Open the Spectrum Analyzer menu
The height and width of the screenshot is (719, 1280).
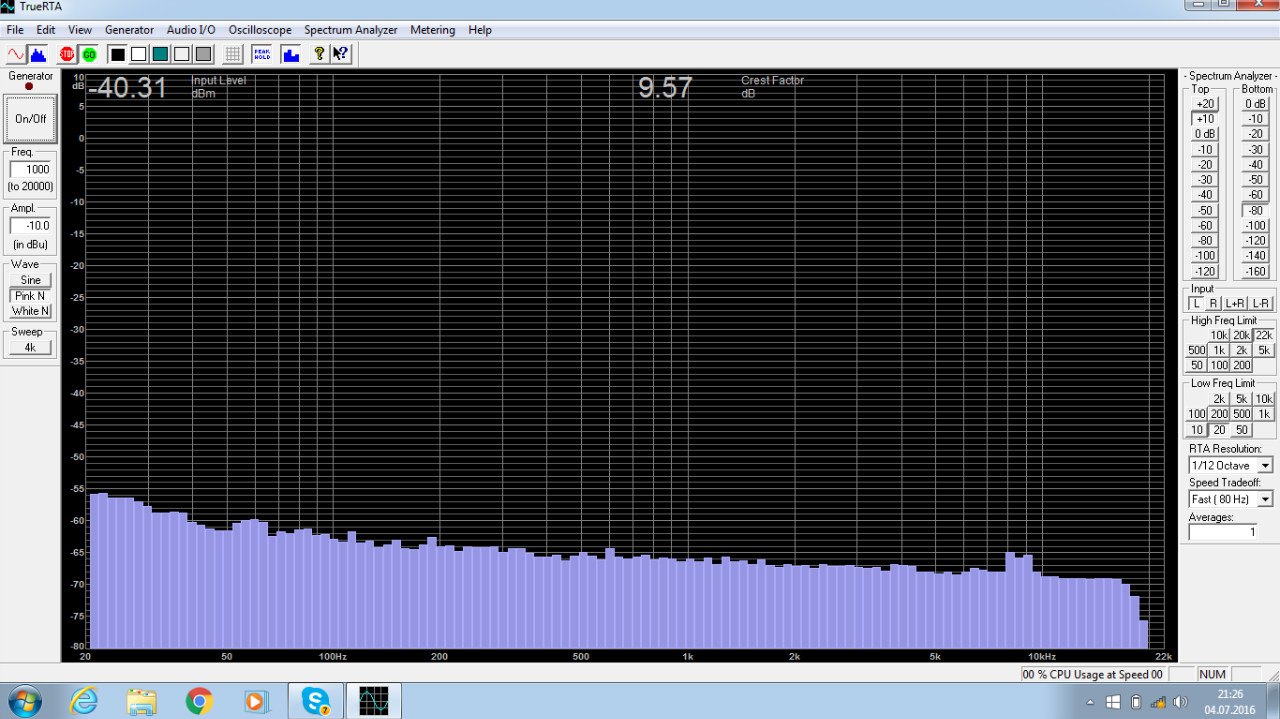click(x=351, y=30)
